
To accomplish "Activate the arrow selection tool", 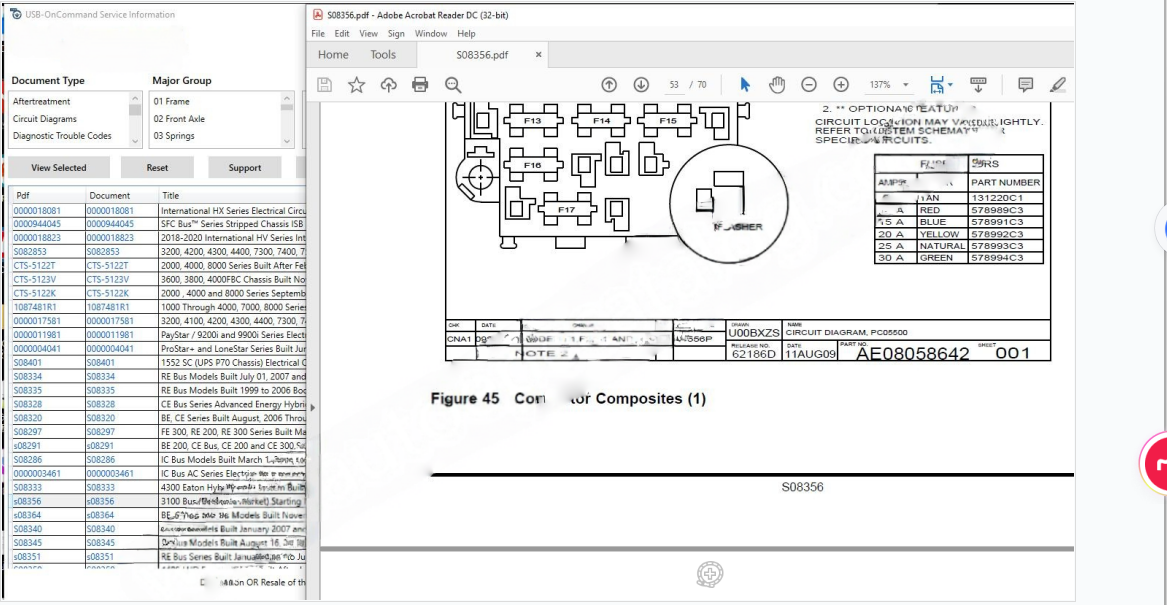I will (745, 85).
